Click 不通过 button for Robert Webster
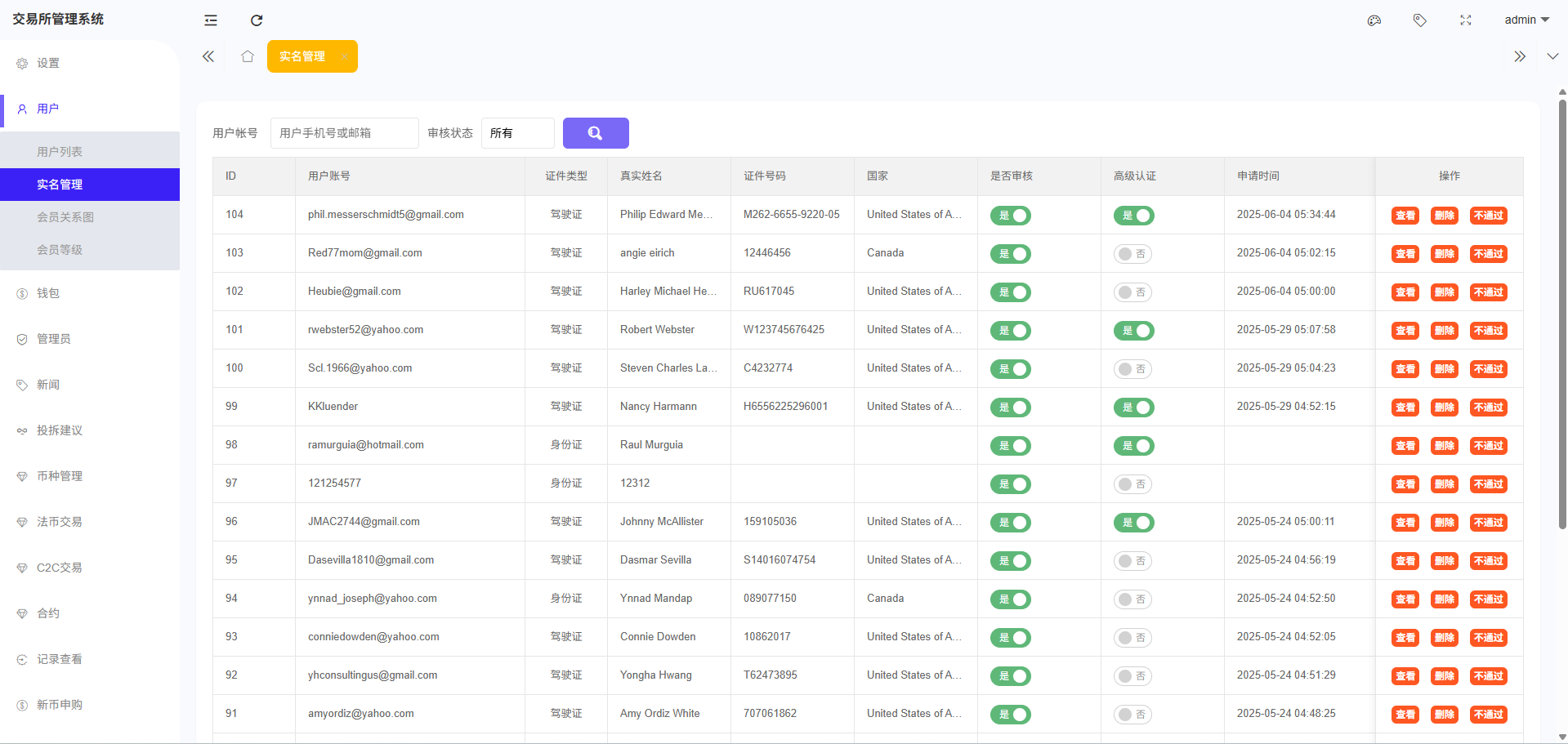 pos(1488,331)
